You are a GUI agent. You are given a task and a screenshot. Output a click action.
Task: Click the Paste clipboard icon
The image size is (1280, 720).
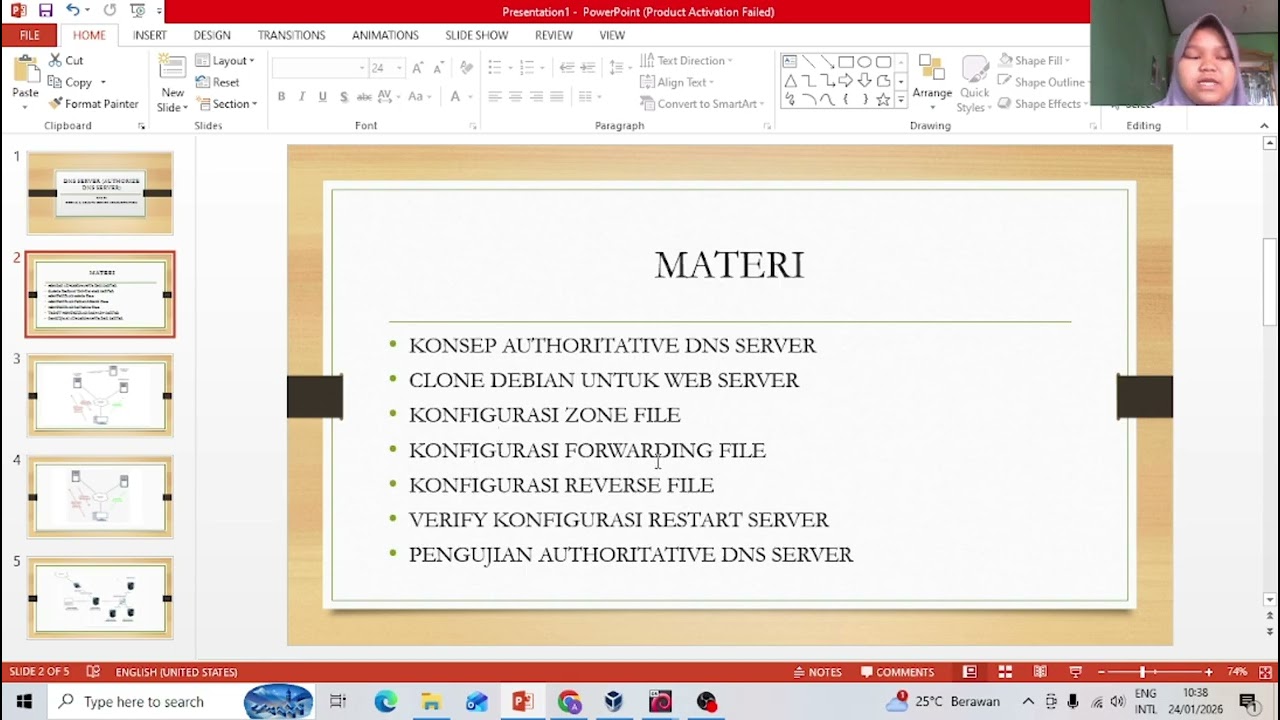[25, 70]
